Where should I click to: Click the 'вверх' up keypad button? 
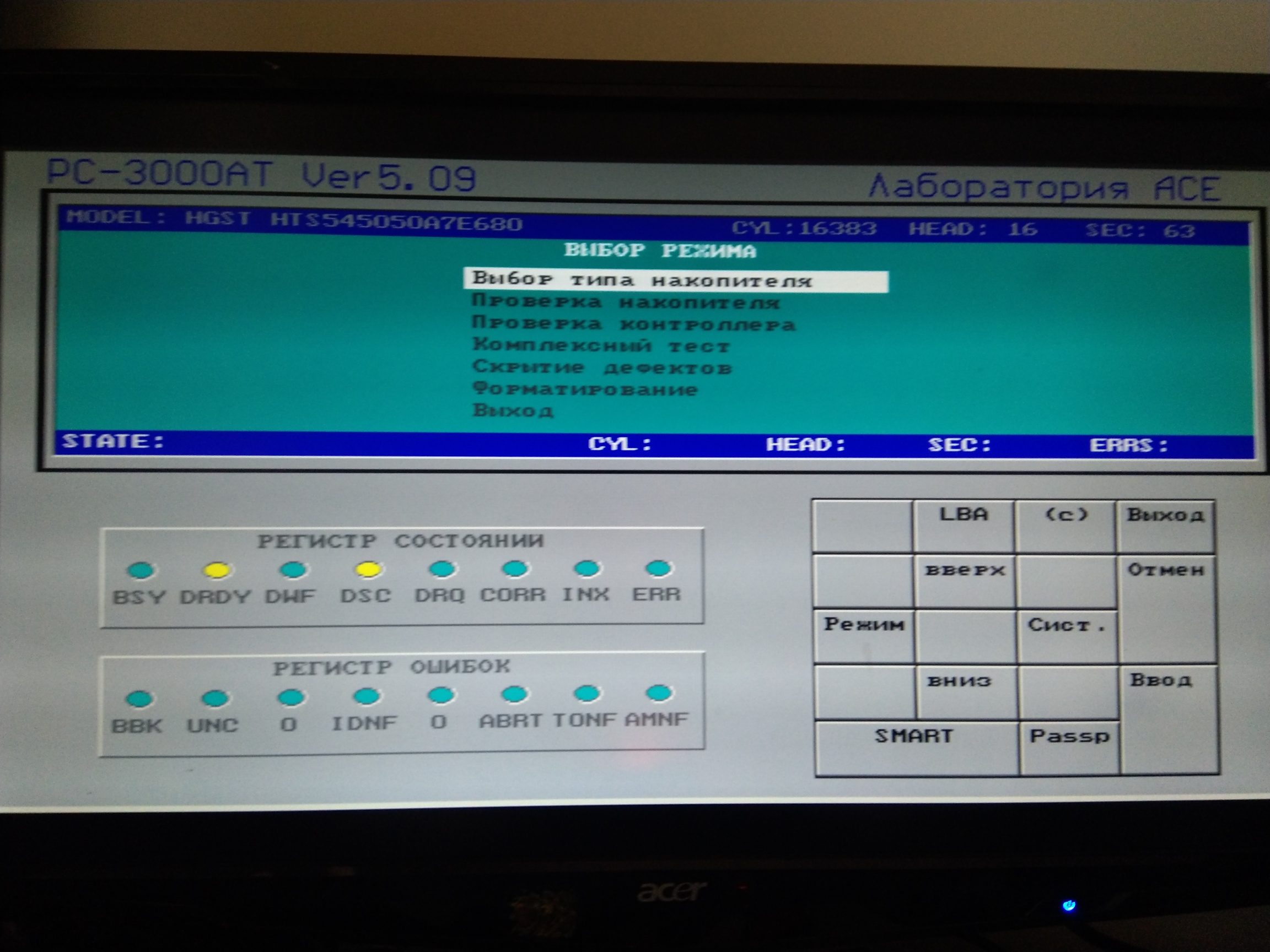(x=965, y=581)
